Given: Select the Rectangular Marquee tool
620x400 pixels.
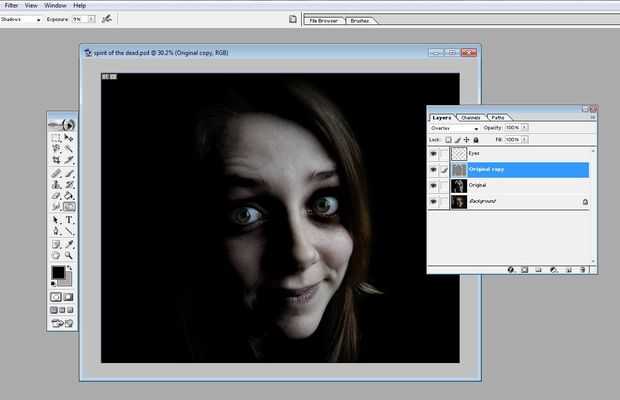Looking at the screenshot, I should point(56,138).
